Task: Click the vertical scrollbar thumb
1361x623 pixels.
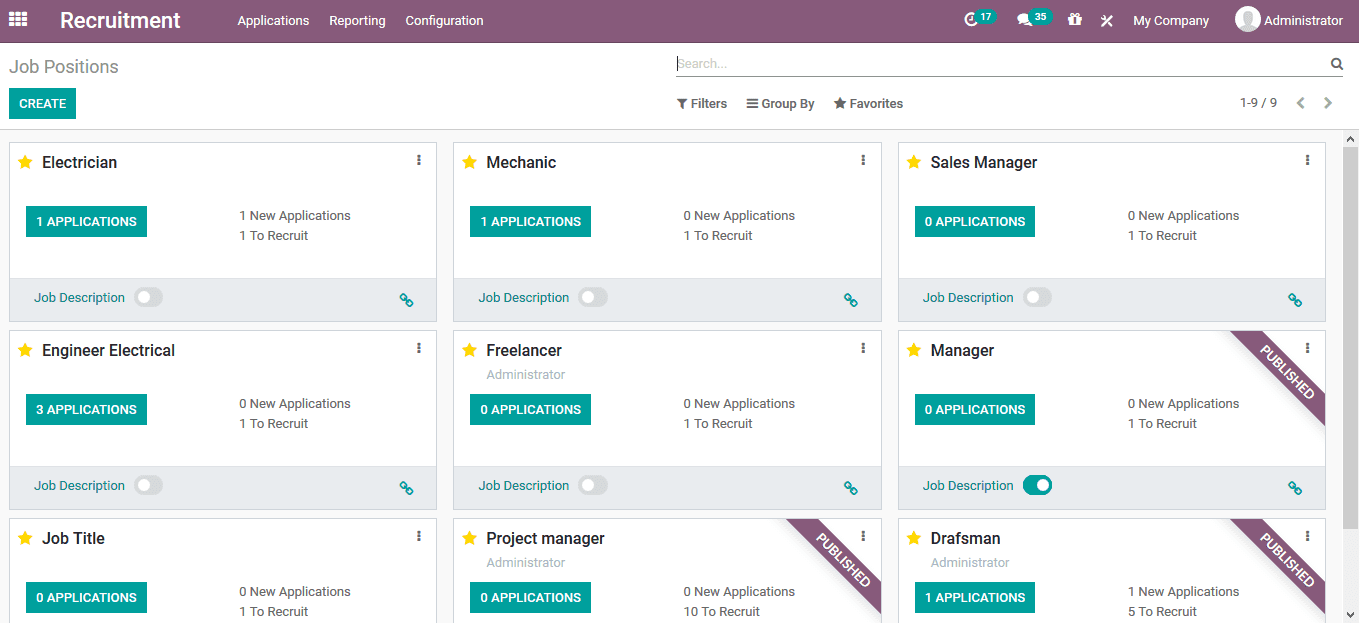Action: (x=1350, y=337)
